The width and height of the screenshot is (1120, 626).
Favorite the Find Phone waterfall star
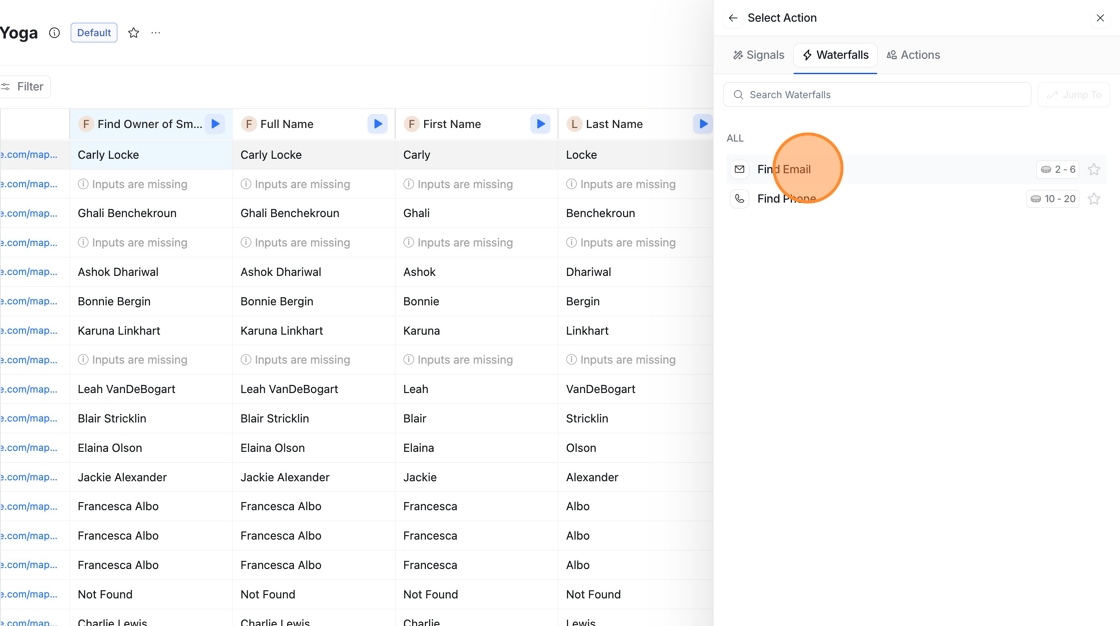point(1094,199)
